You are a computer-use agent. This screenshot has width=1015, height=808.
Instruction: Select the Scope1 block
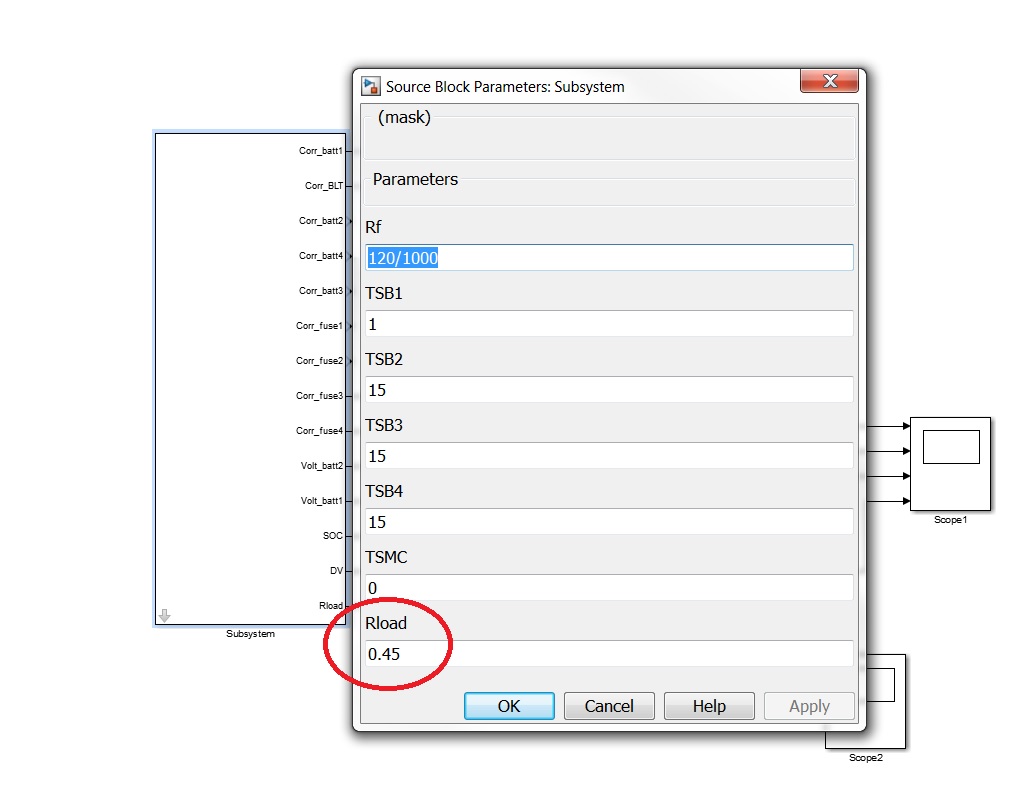949,463
